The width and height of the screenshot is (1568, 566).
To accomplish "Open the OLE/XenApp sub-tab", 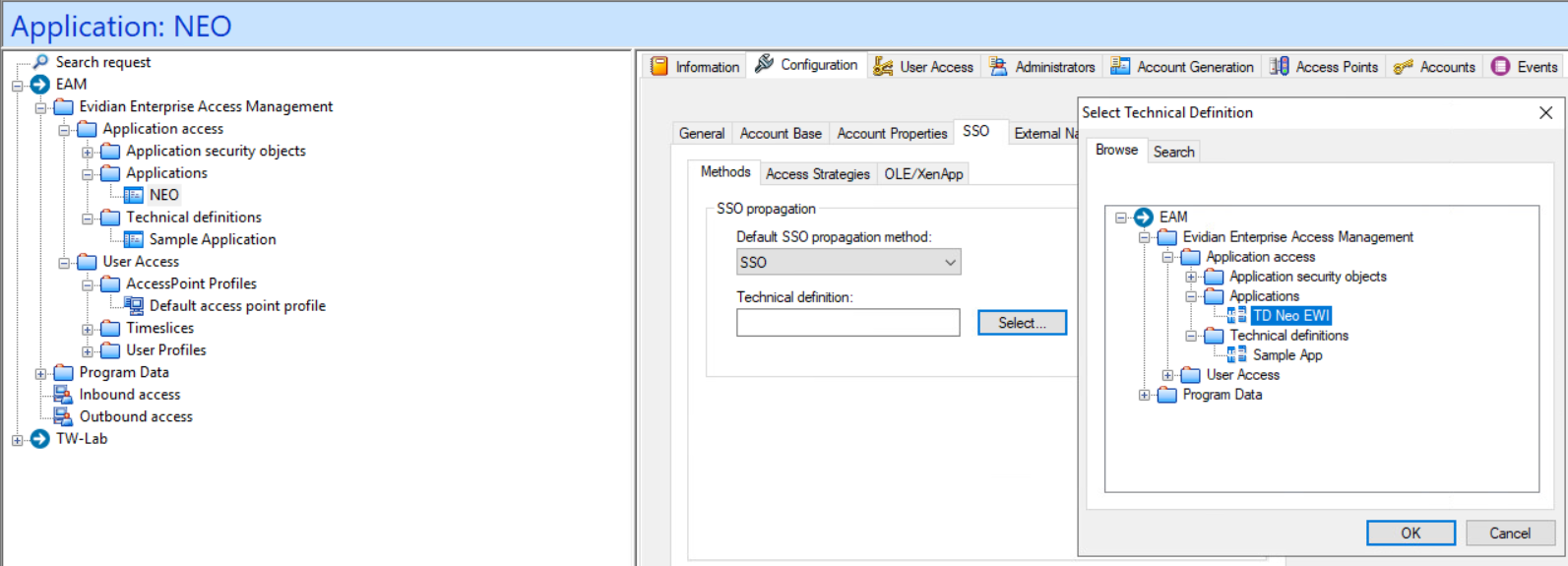I will coord(923,174).
